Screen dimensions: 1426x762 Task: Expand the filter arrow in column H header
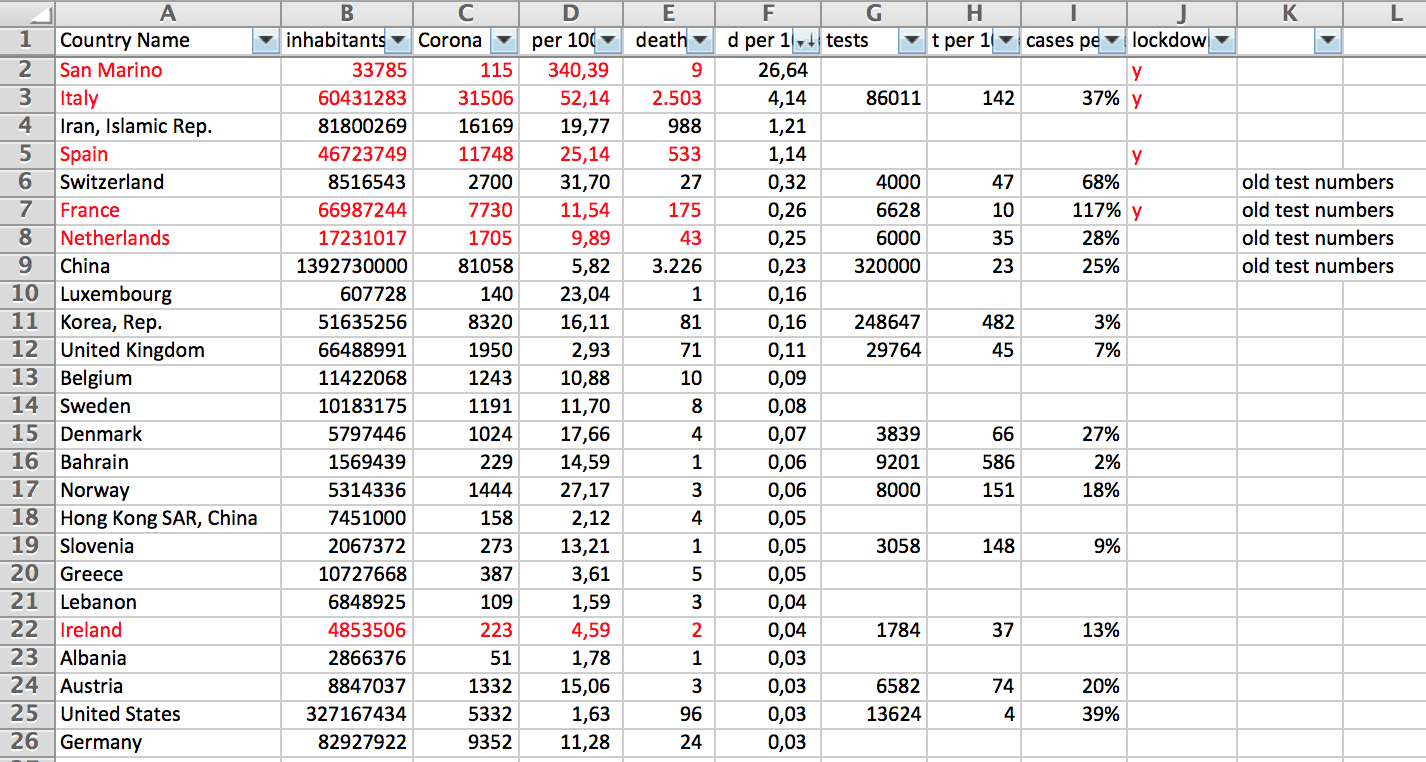[x=1006, y=41]
